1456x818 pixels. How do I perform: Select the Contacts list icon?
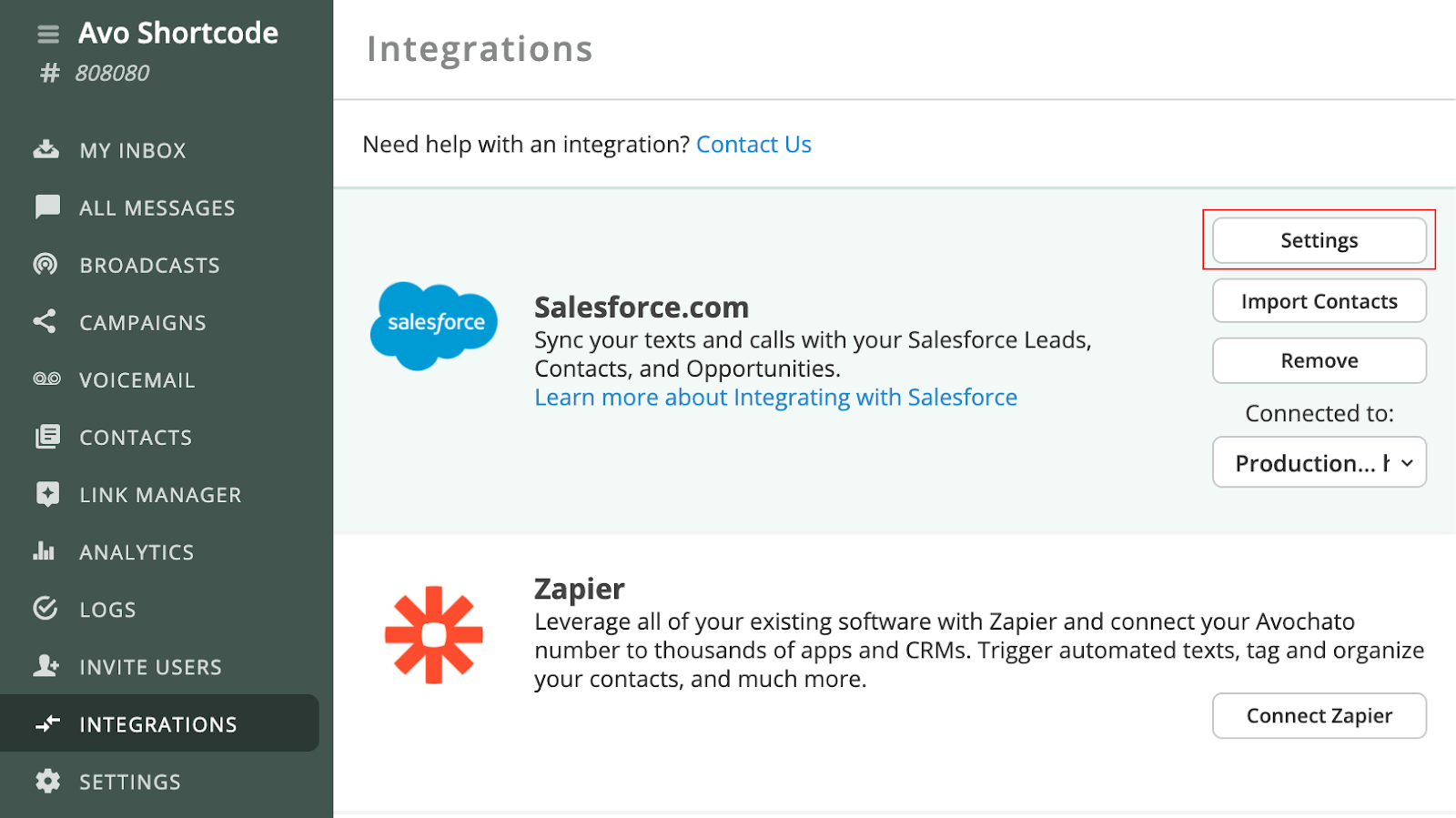point(46,437)
